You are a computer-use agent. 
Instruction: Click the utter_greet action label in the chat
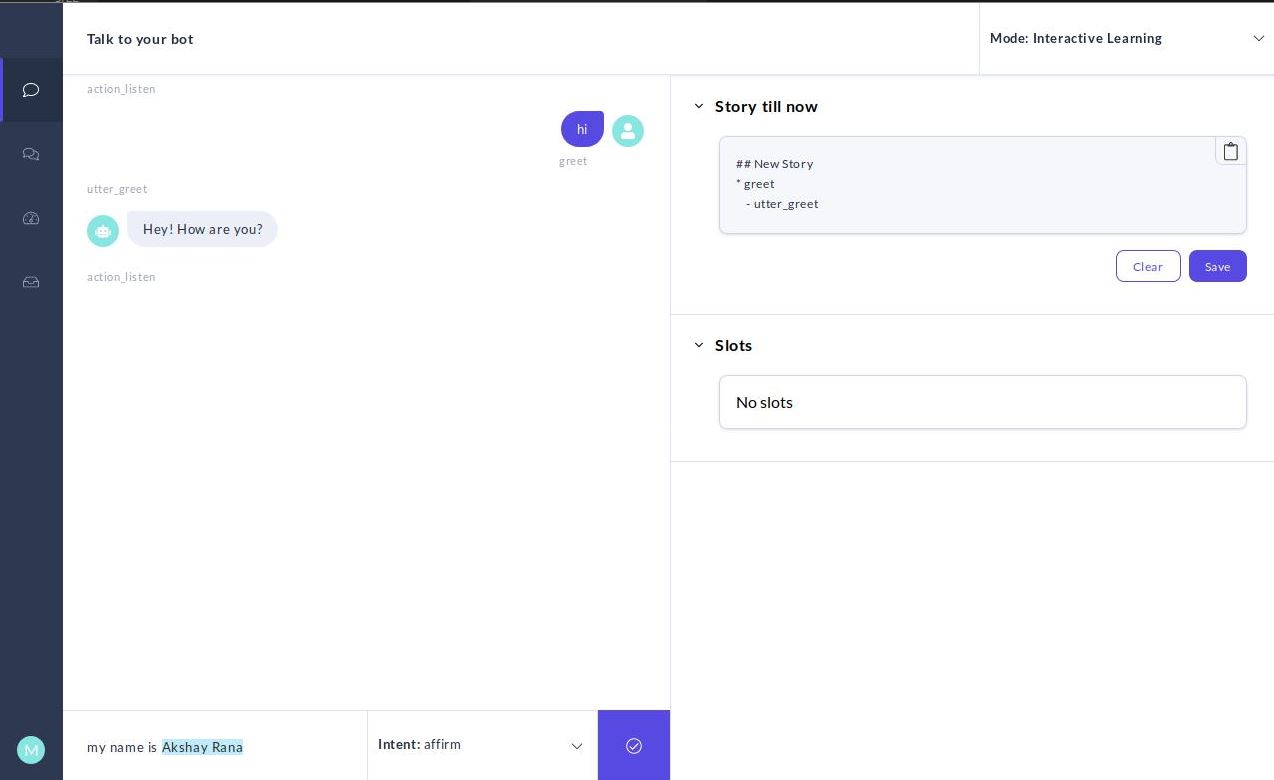coord(116,189)
